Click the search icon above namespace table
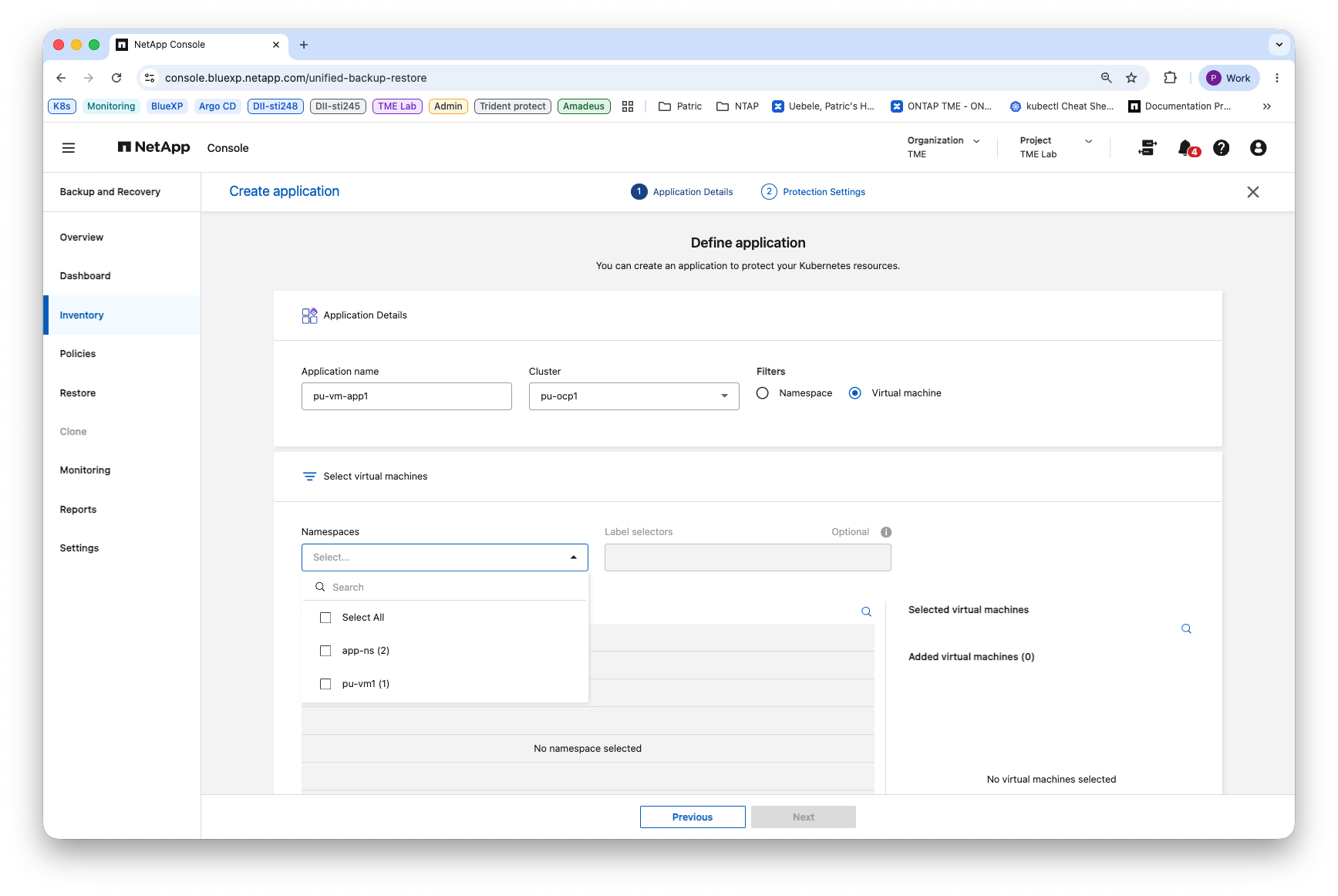This screenshot has width=1338, height=896. click(866, 611)
